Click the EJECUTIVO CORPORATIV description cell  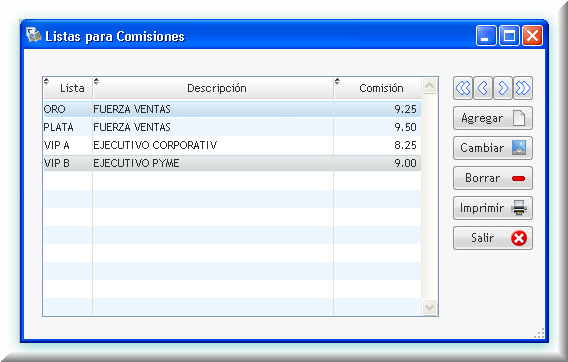tap(155, 145)
